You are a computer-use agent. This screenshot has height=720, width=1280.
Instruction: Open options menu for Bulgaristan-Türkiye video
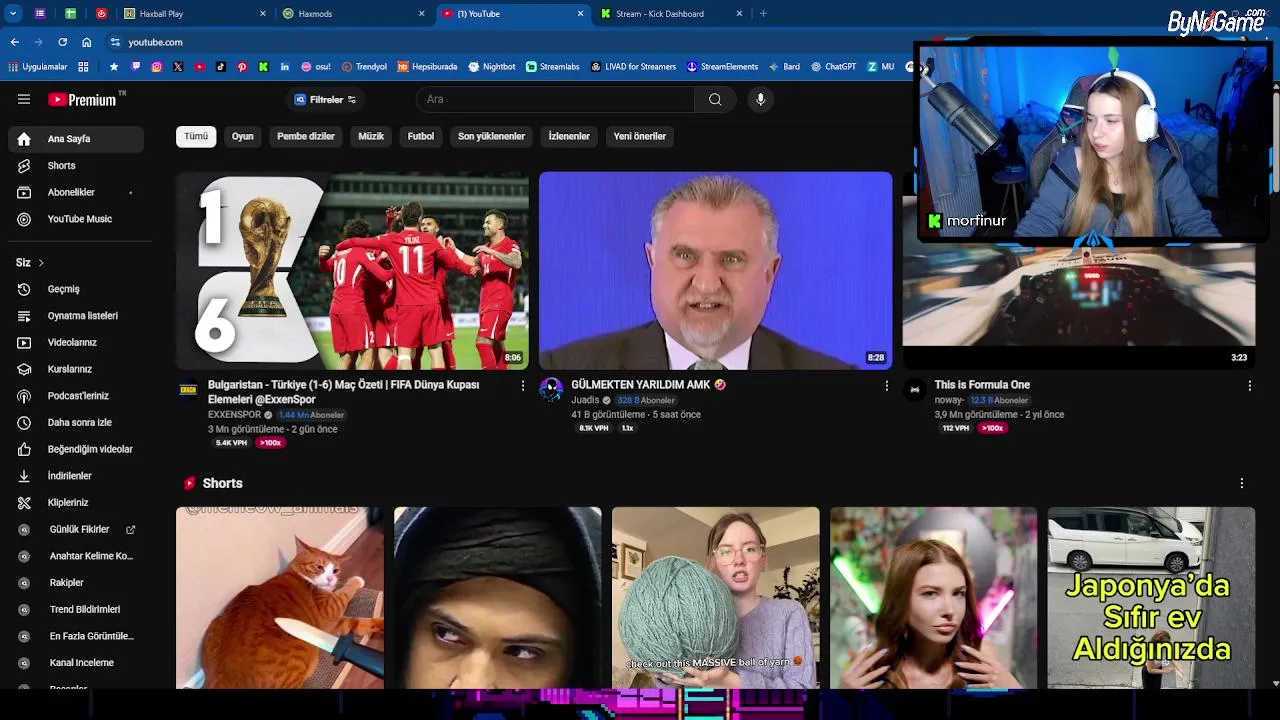pyautogui.click(x=522, y=385)
